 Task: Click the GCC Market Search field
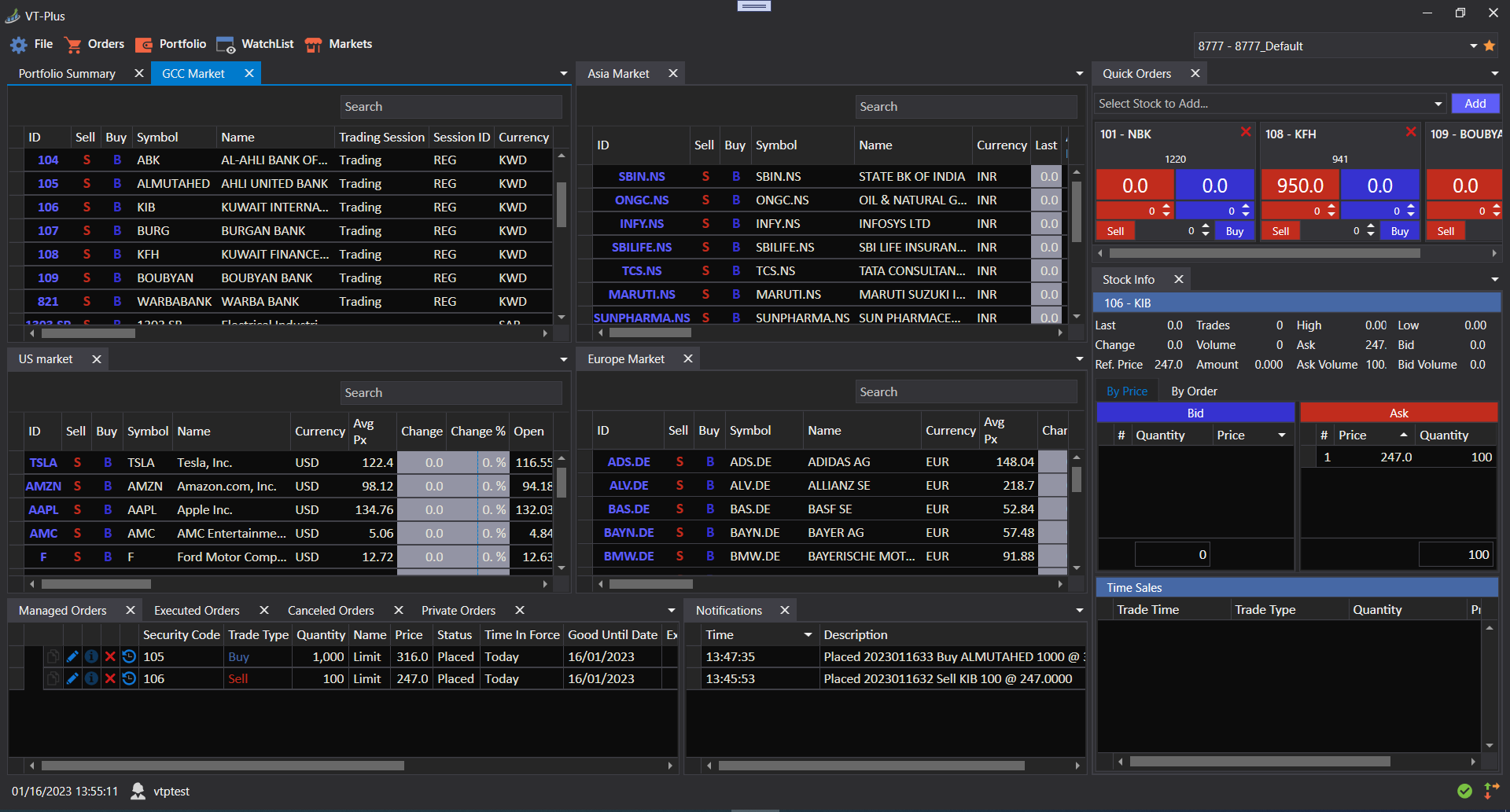click(451, 107)
